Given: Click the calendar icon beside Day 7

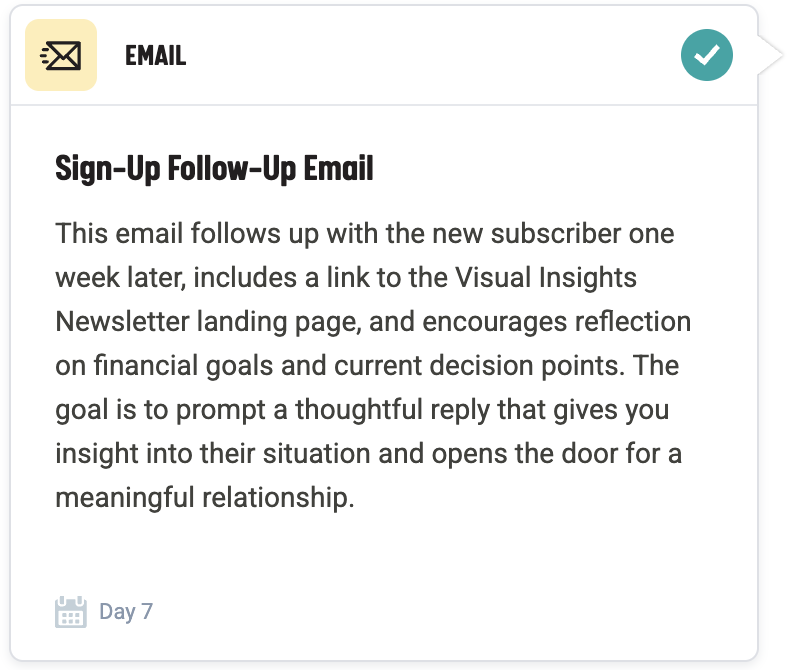Looking at the screenshot, I should (71, 611).
